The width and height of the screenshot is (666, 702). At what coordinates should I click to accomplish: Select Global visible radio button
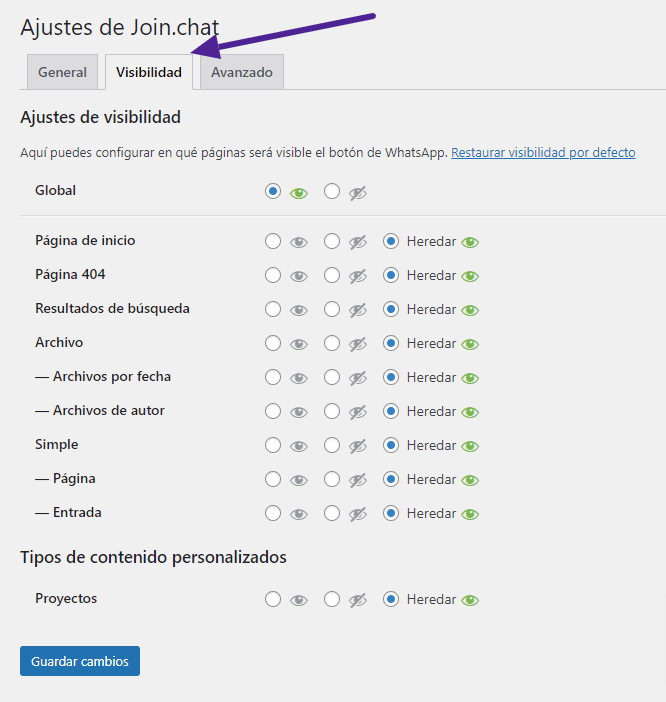coord(273,191)
